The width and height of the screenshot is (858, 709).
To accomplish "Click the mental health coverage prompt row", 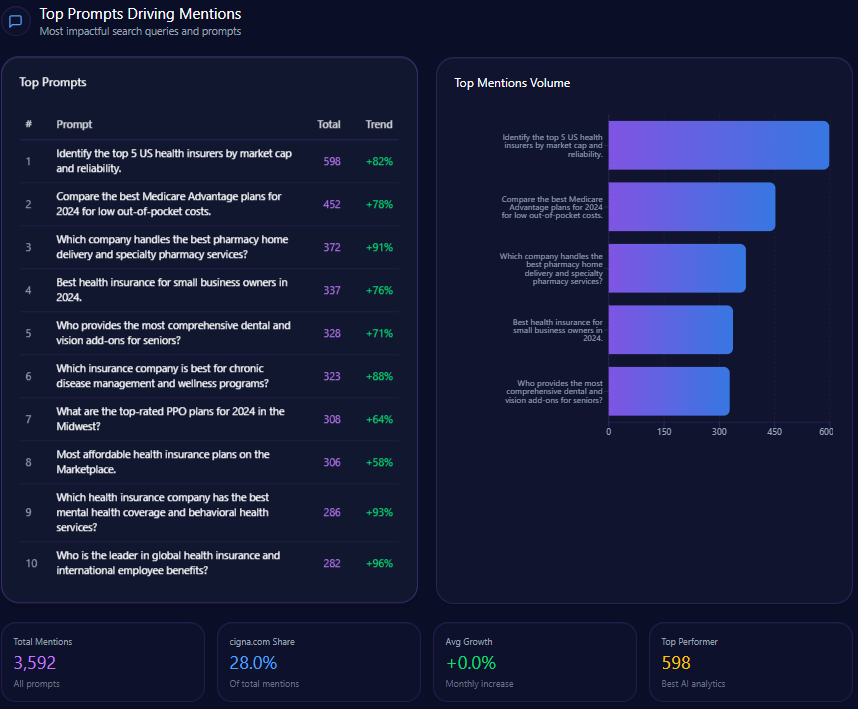I will coord(162,512).
